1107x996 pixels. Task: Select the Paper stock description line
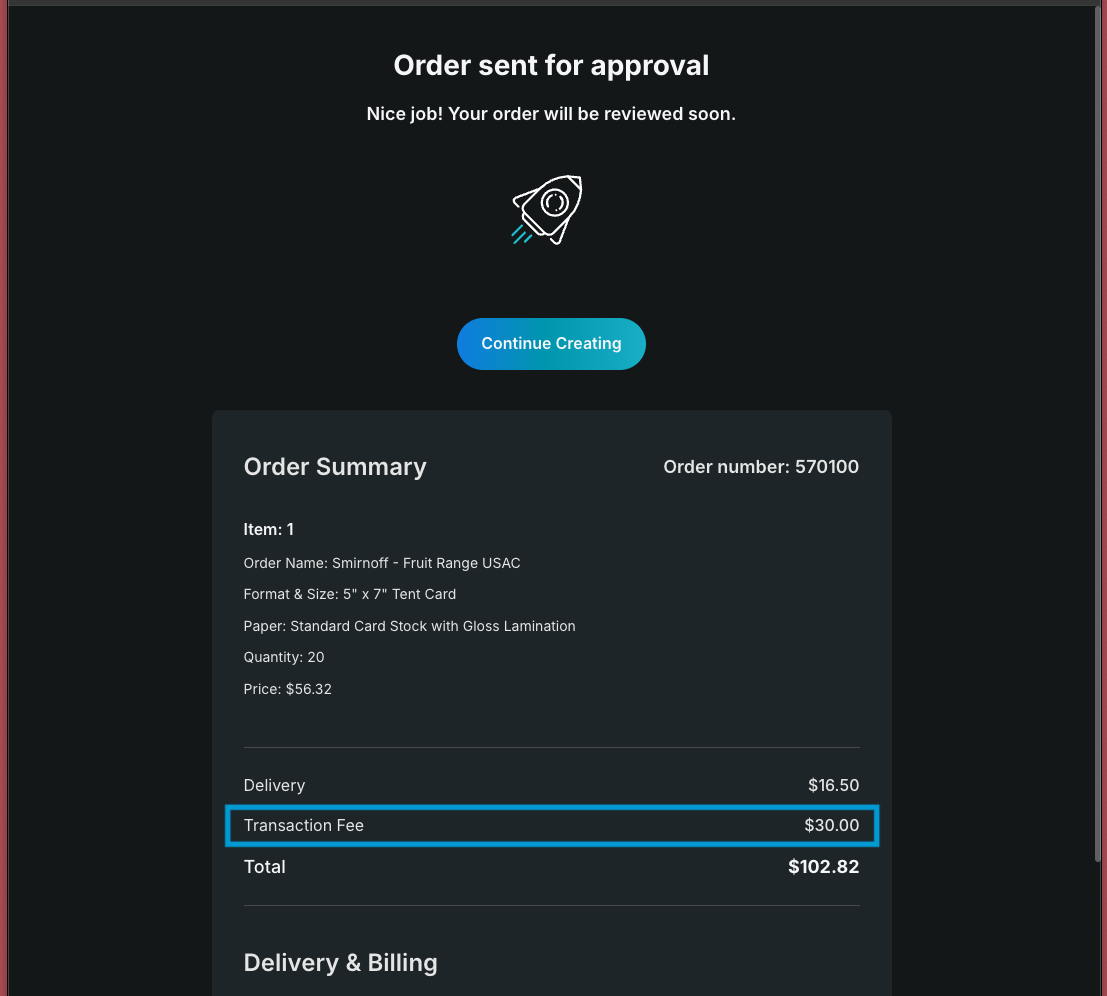409,626
